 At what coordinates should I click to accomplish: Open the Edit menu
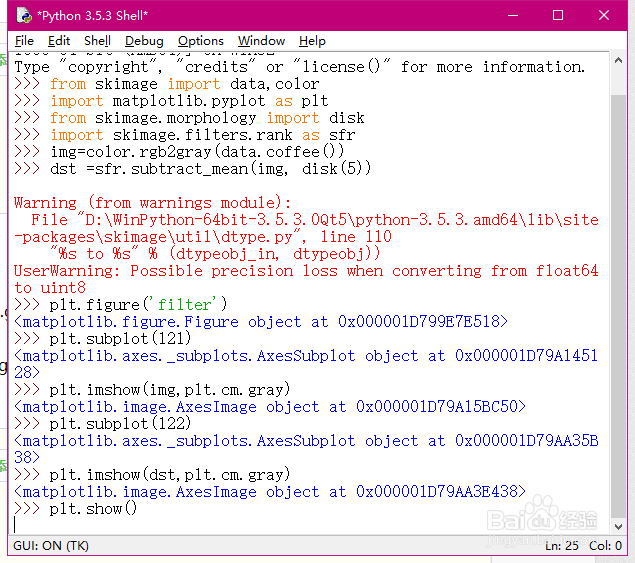click(x=59, y=41)
